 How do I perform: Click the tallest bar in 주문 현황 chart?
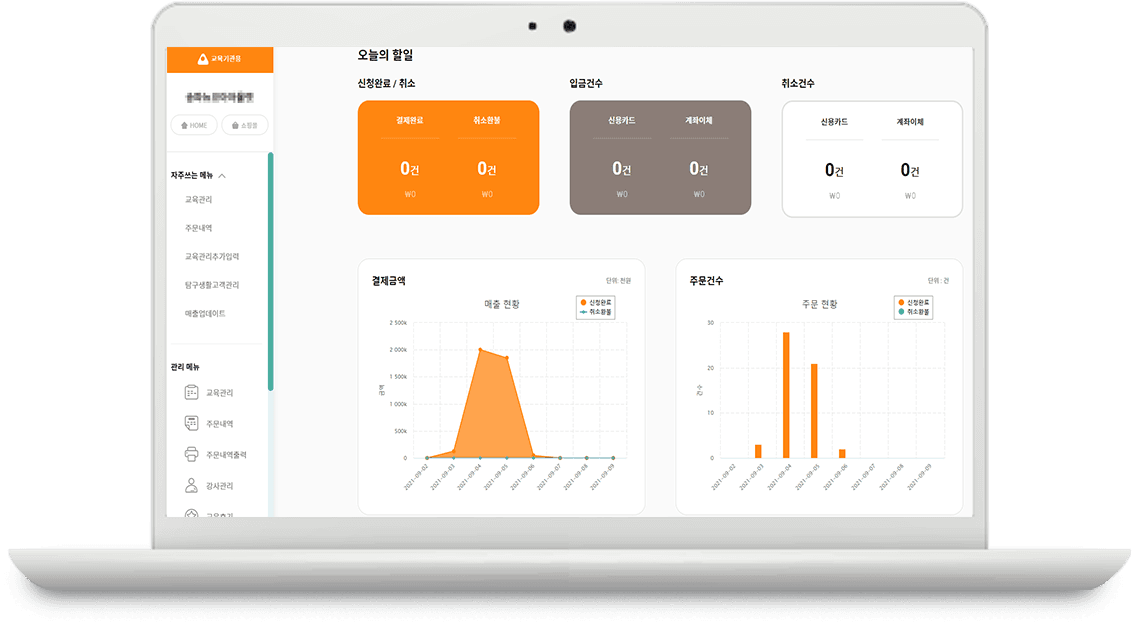(786, 394)
